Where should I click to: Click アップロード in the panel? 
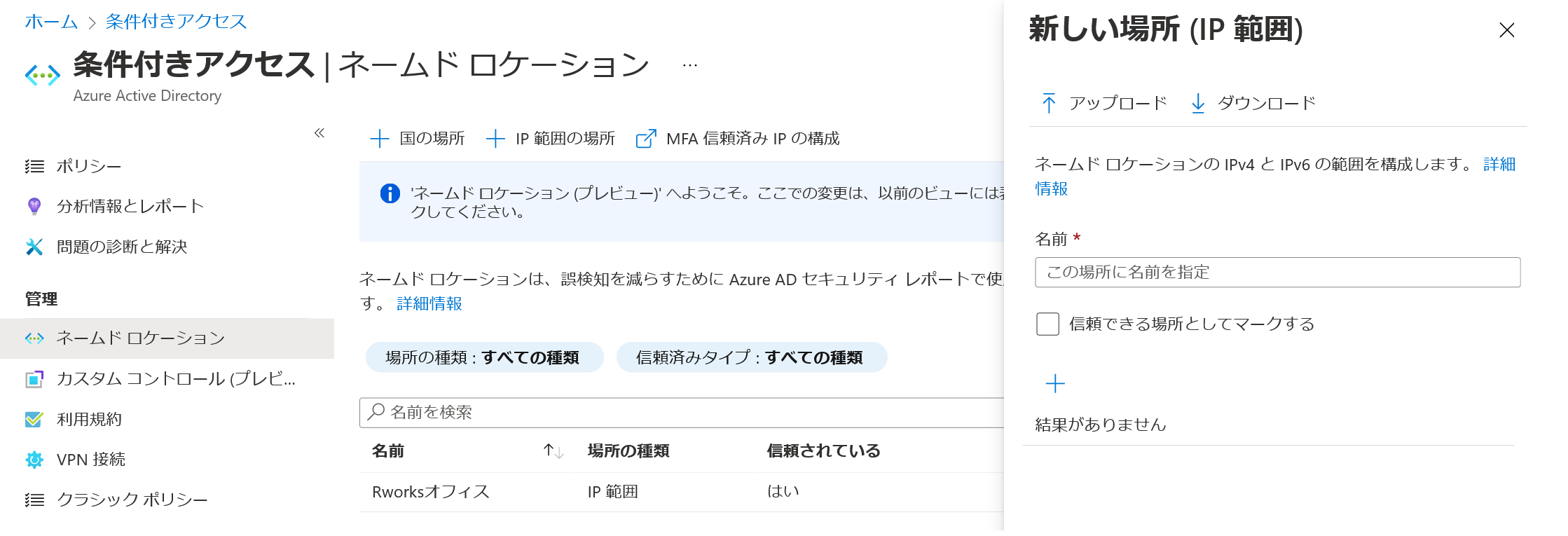click(1105, 104)
